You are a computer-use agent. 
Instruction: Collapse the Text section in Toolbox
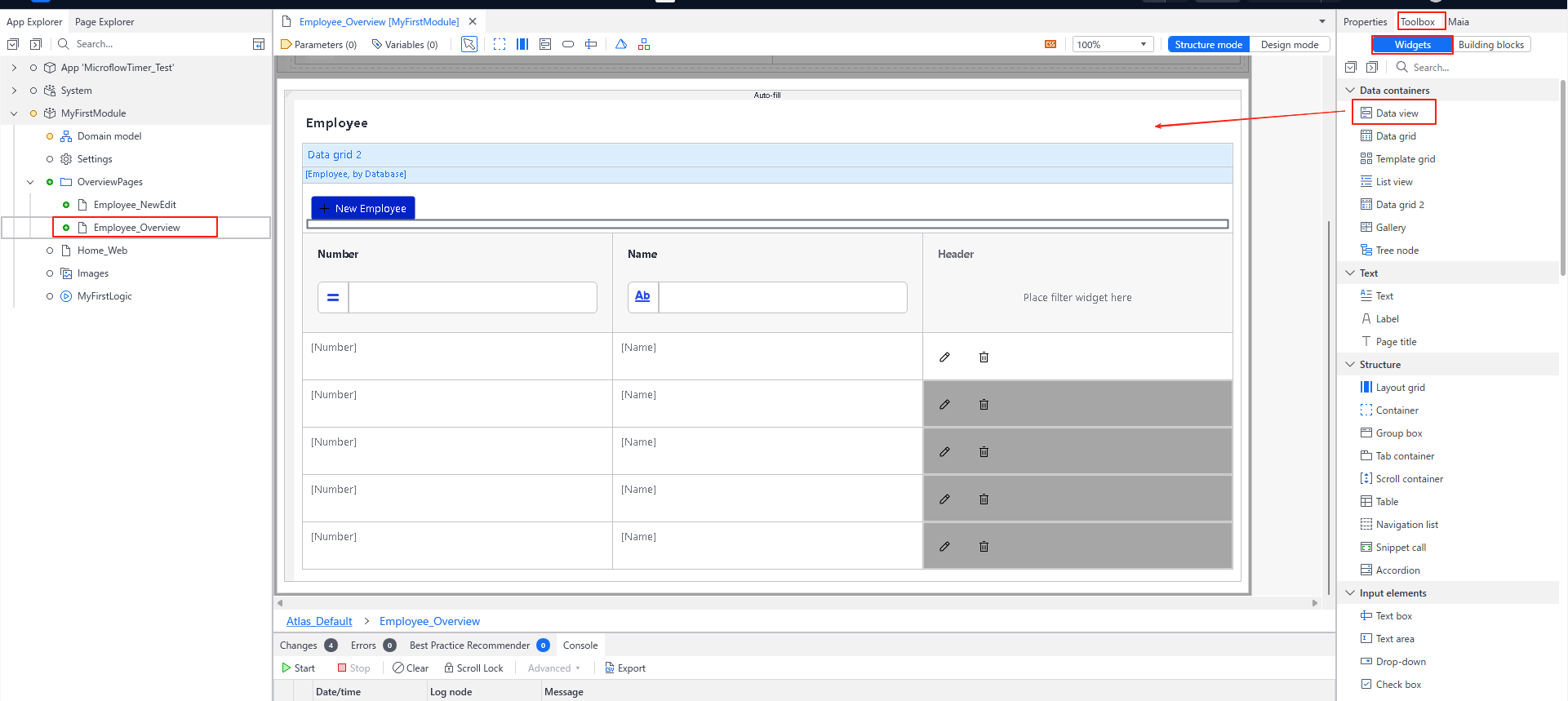pyautogui.click(x=1350, y=273)
